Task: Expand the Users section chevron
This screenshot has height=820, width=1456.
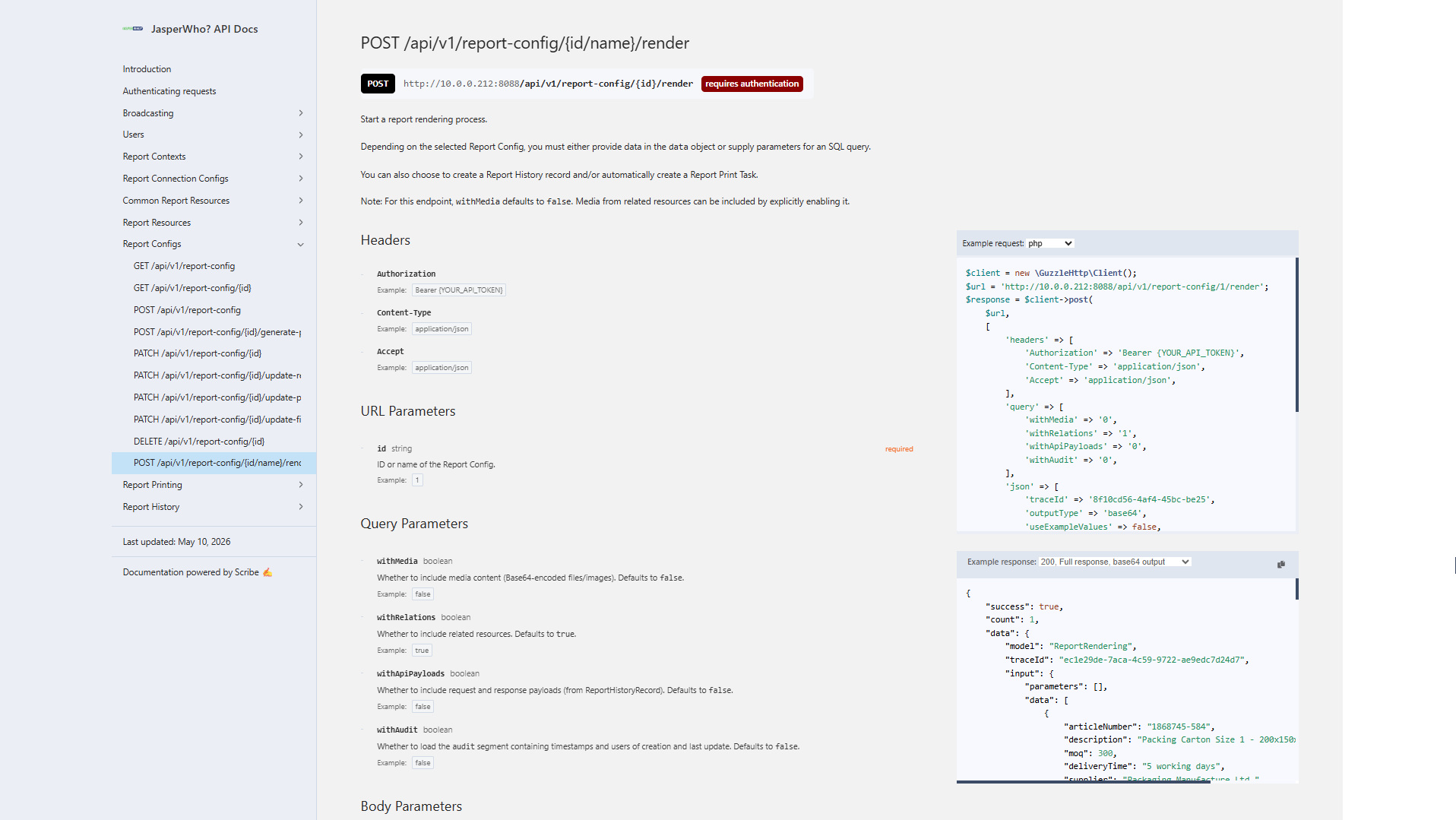Action: pos(301,135)
